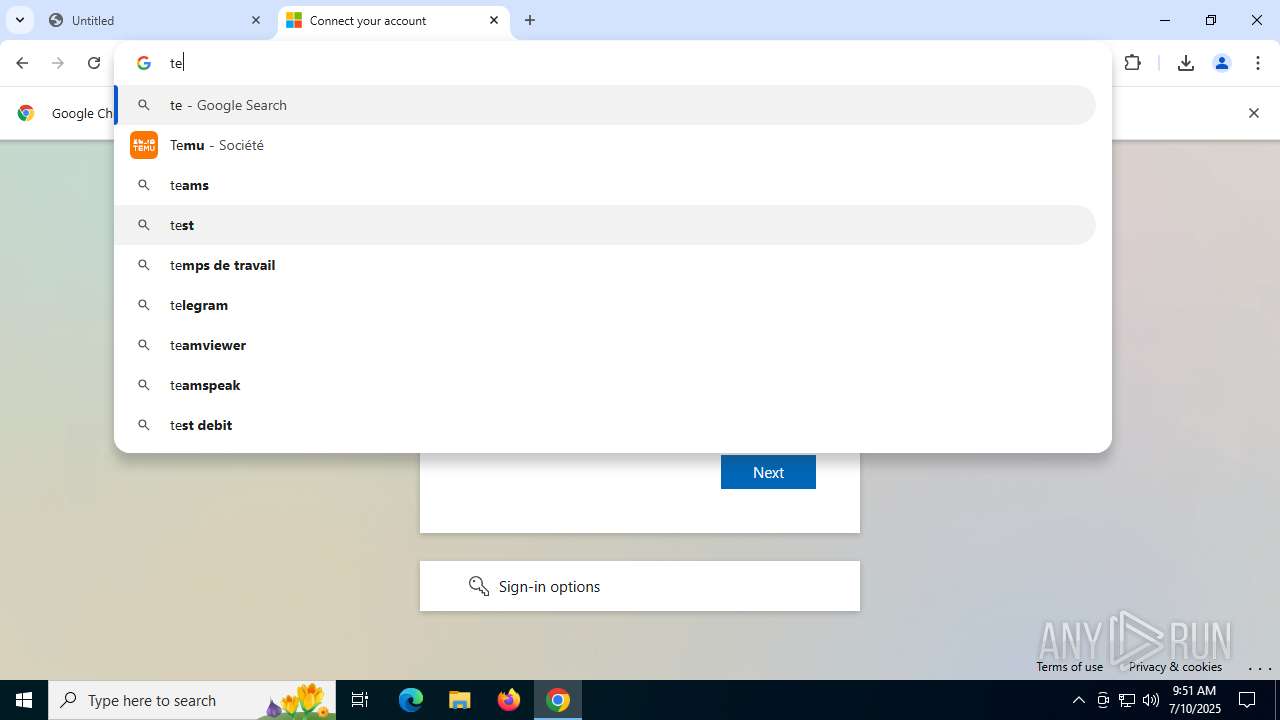
Task: Open the taskbar clock and date
Action: pyautogui.click(x=1196, y=700)
